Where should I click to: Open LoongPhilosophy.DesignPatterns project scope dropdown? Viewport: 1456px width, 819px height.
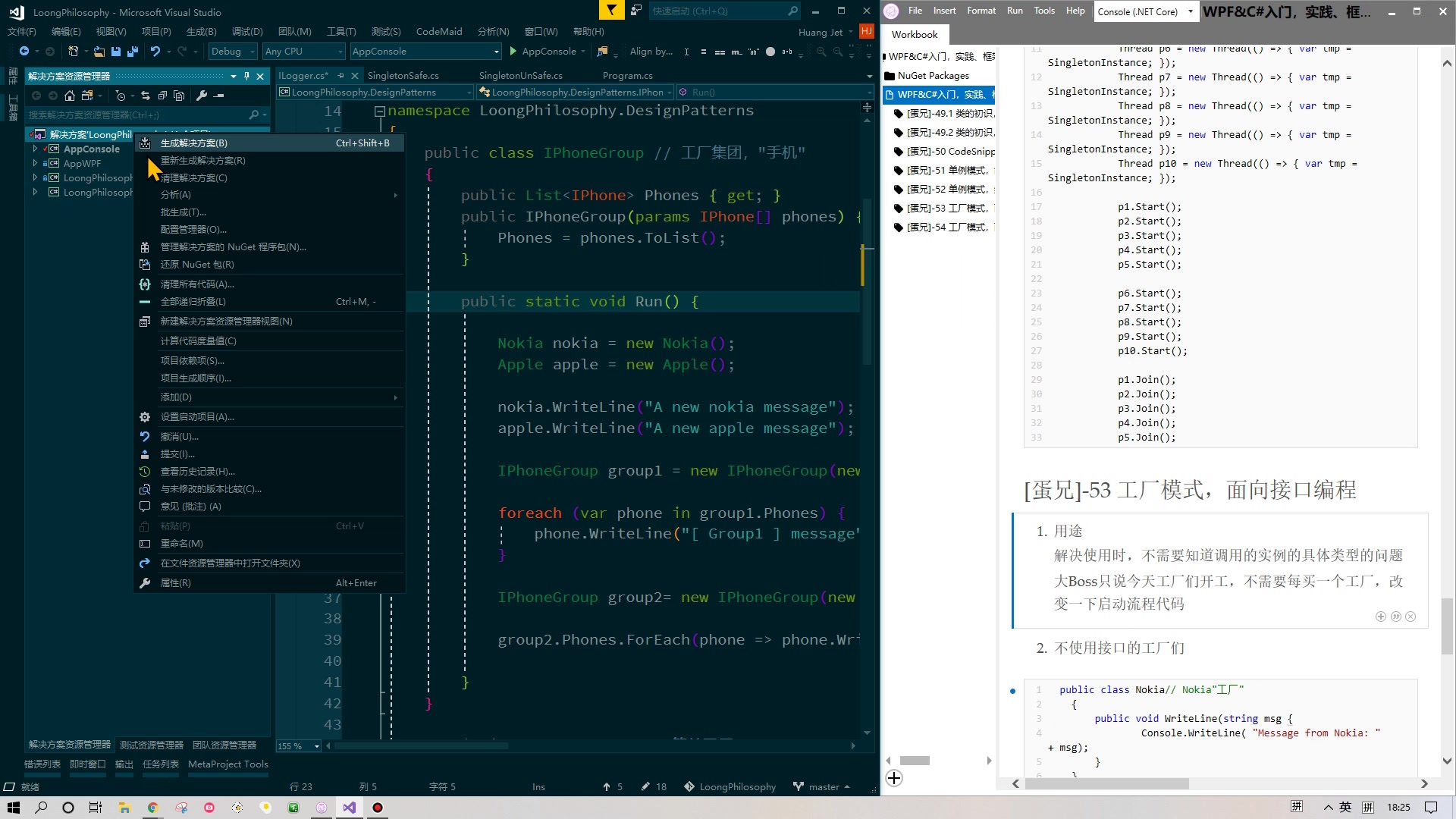coord(375,93)
